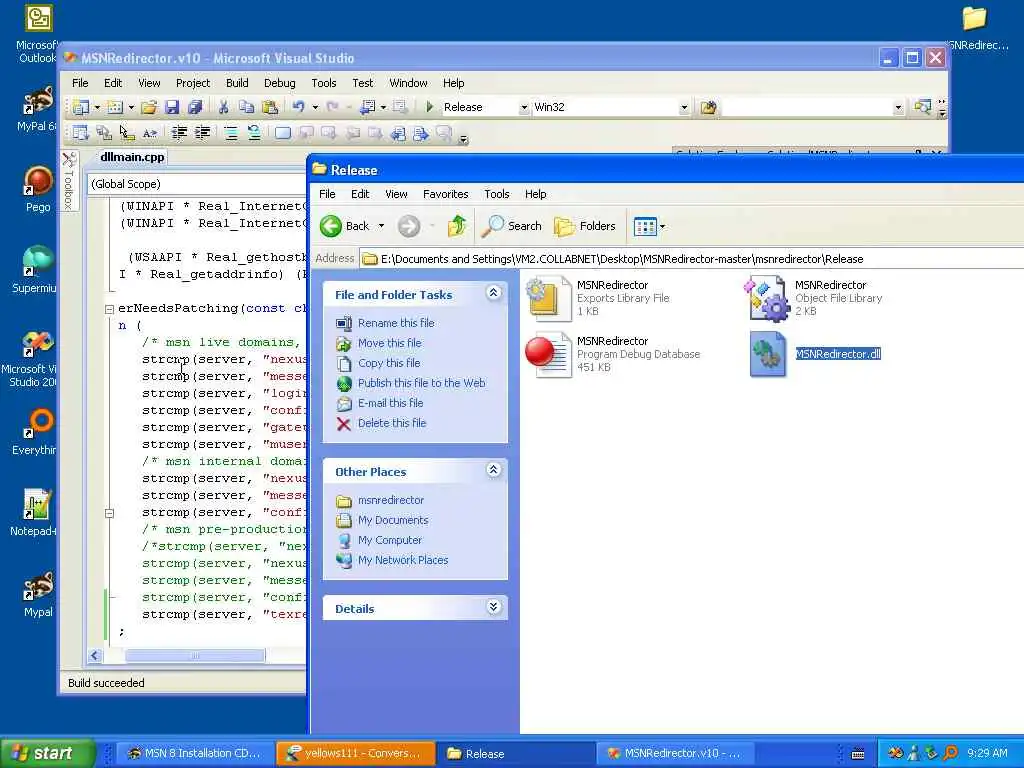Screen dimensions: 1024x768
Task: Switch to MSN 8 Installation CD taskbar item
Action: (x=195, y=753)
